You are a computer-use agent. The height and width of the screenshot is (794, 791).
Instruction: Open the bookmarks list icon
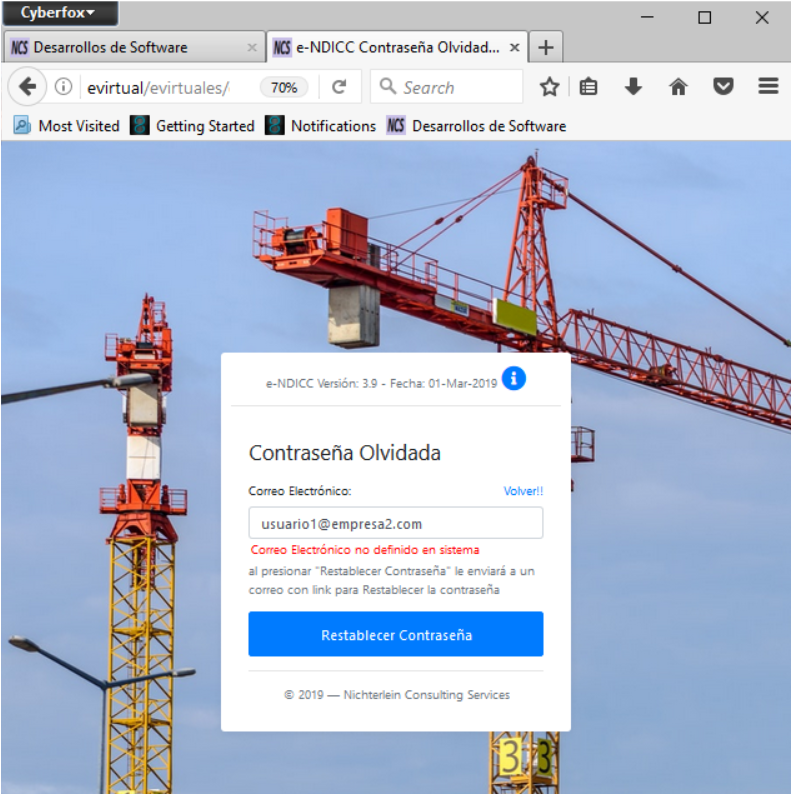589,87
